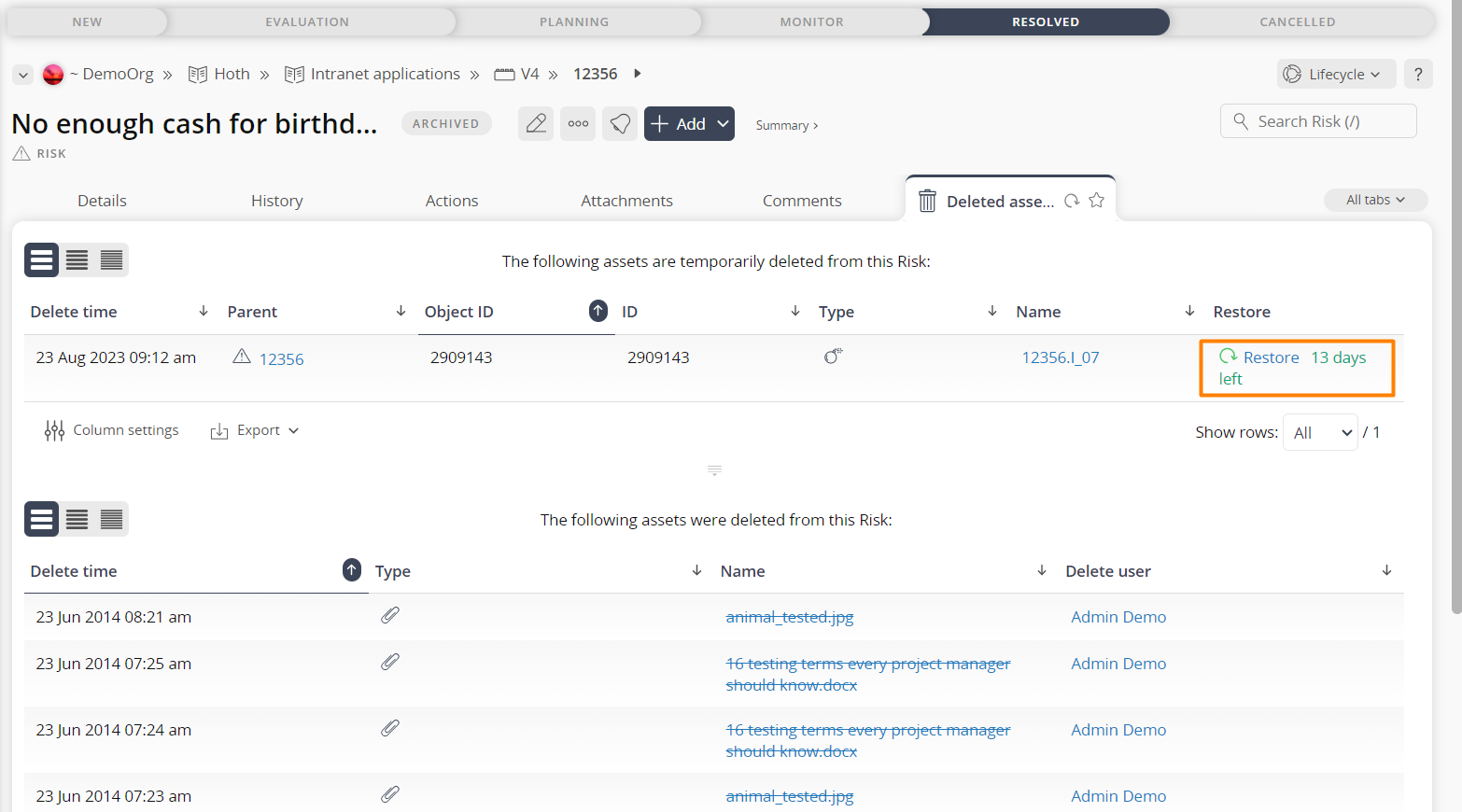Click the Summary link

click(x=786, y=125)
